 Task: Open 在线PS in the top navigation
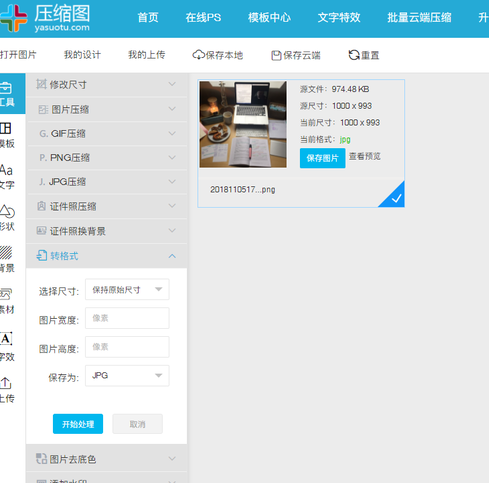203,17
